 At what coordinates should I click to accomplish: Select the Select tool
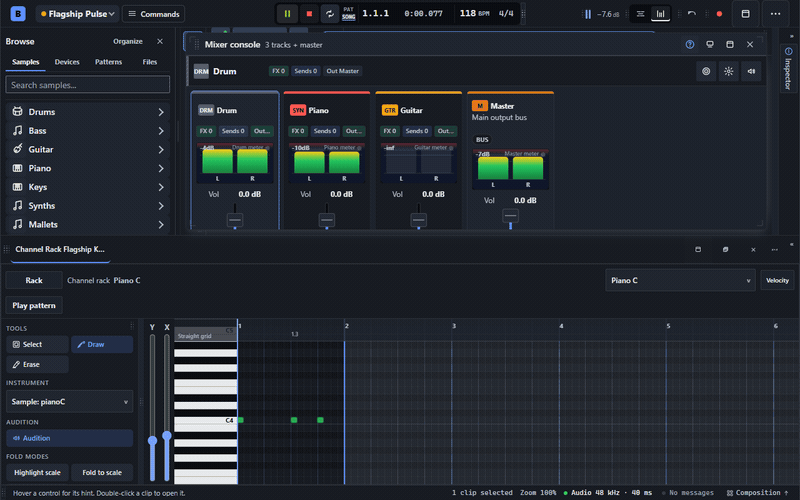pos(37,344)
